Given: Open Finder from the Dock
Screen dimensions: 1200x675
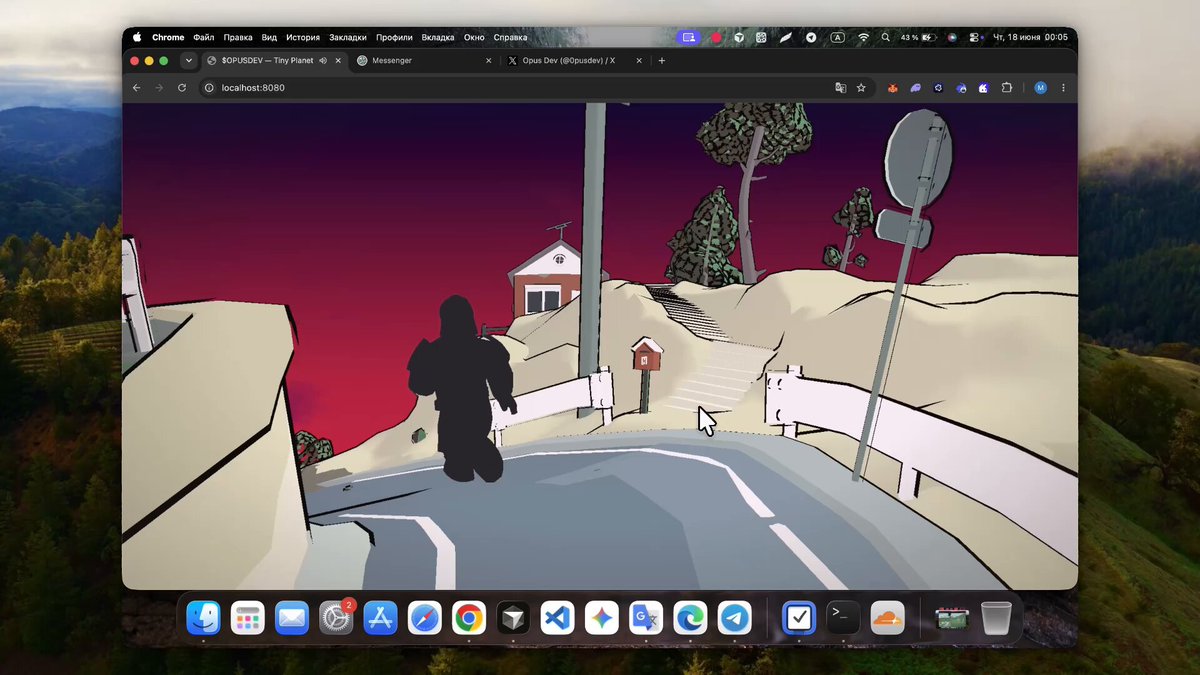Looking at the screenshot, I should coord(204,618).
